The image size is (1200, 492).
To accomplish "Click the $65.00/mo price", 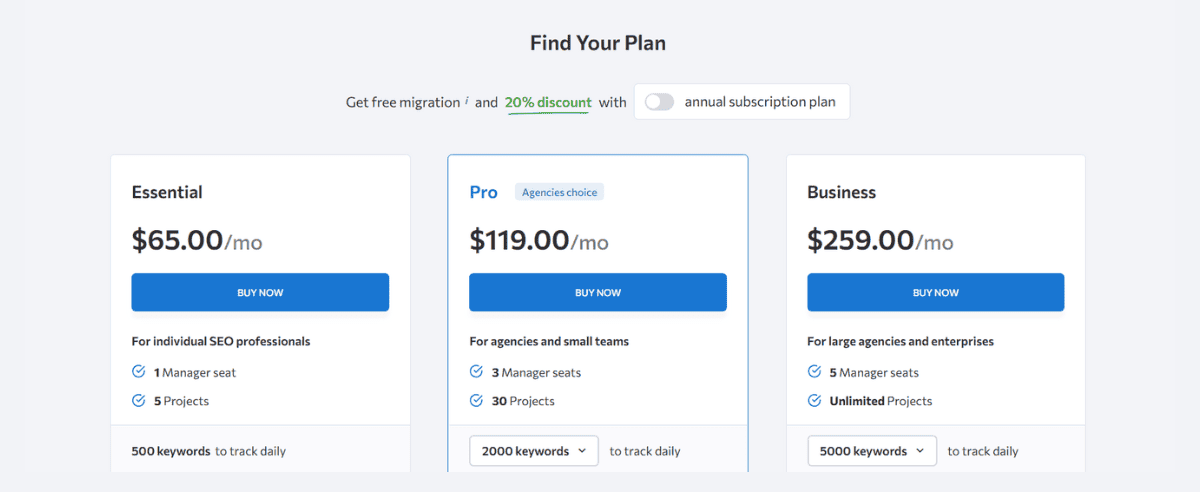I will (x=197, y=240).
